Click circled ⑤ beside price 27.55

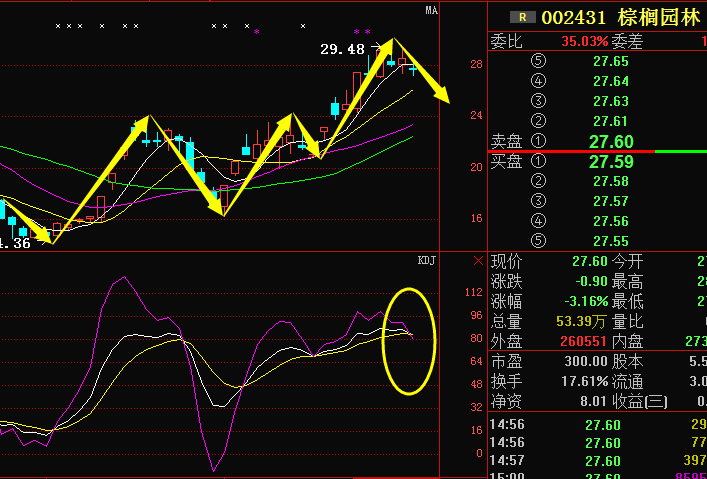[x=538, y=241]
